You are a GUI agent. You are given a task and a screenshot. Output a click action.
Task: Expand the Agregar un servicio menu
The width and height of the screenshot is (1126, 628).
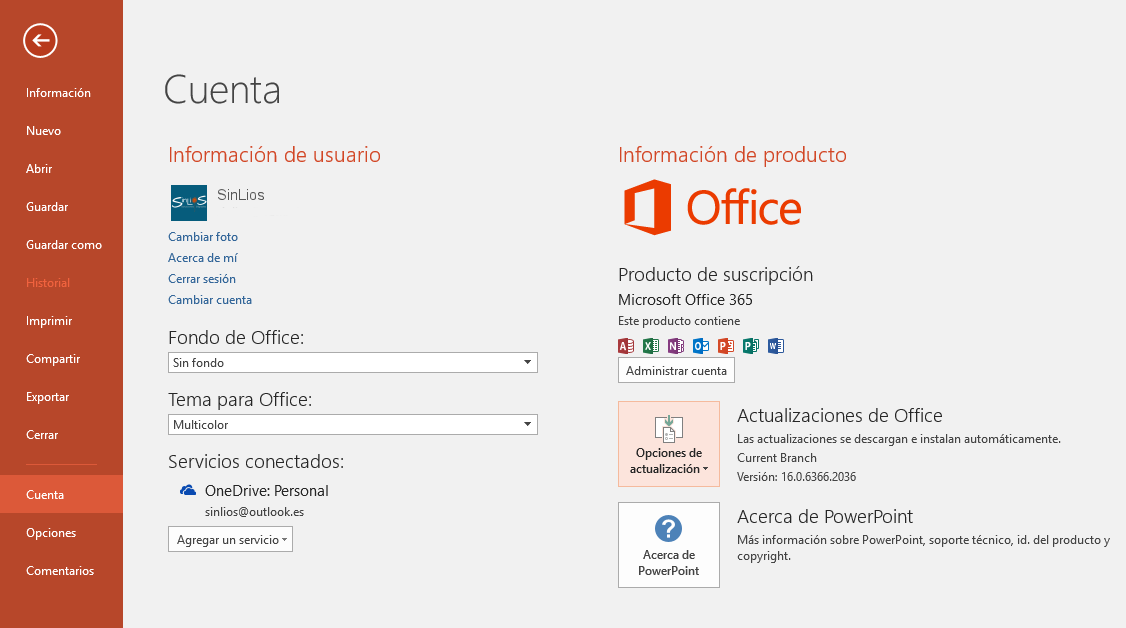click(230, 539)
